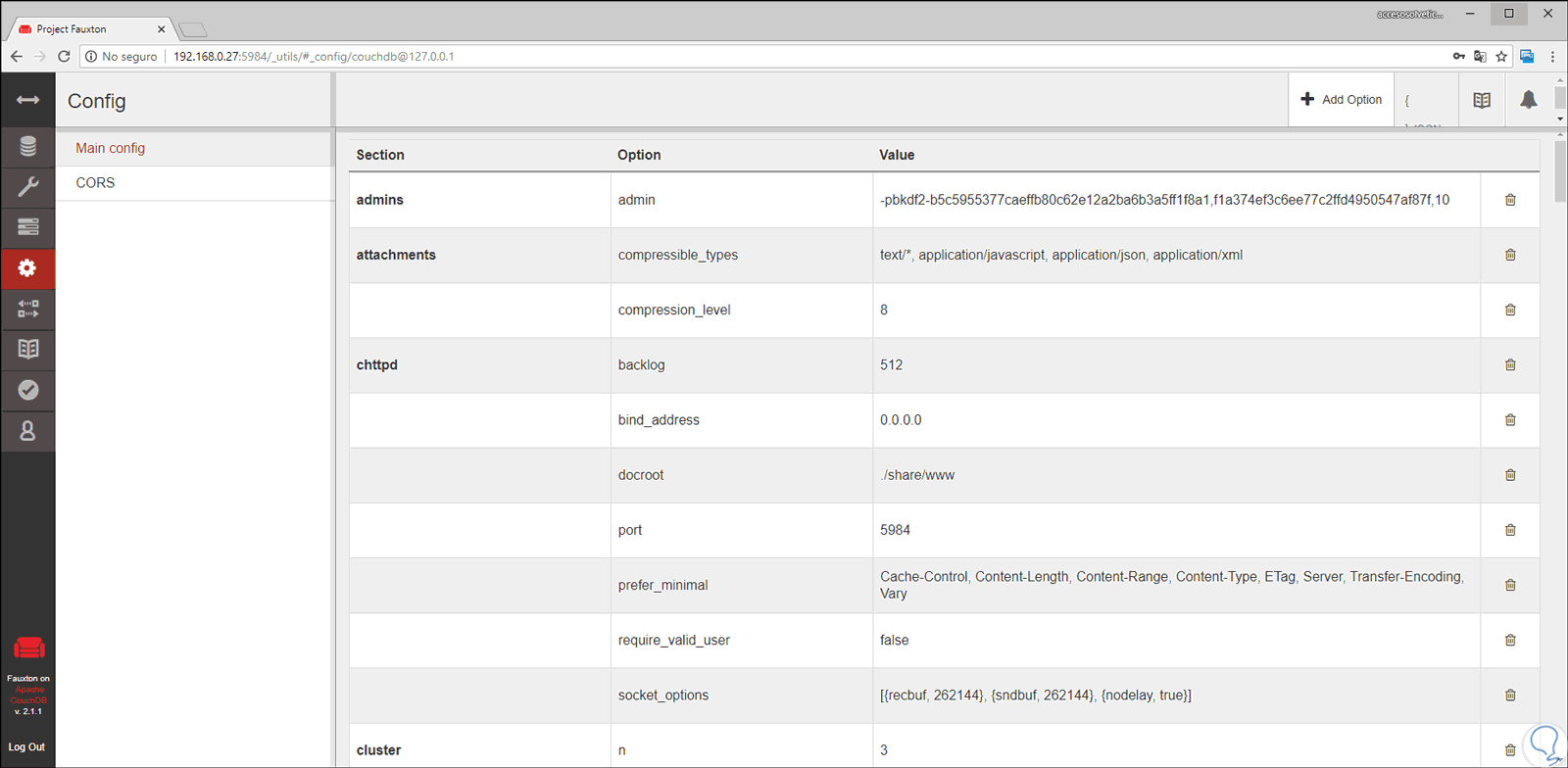This screenshot has width=1568, height=768.
Task: Open the notifications bell icon
Action: (1528, 100)
